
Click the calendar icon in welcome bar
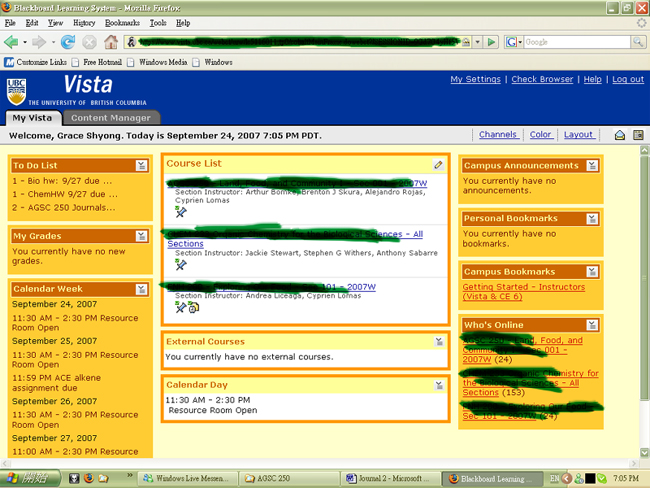[x=638, y=135]
